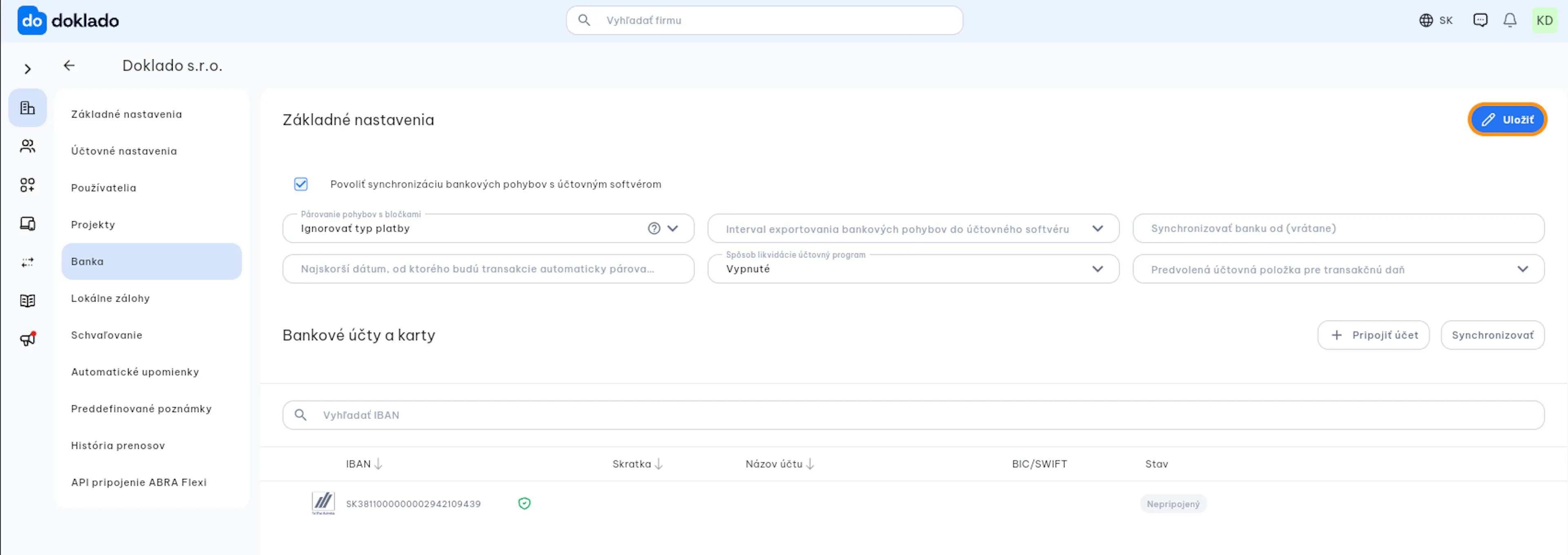Open the megaphone announcements sidebar icon

28,339
